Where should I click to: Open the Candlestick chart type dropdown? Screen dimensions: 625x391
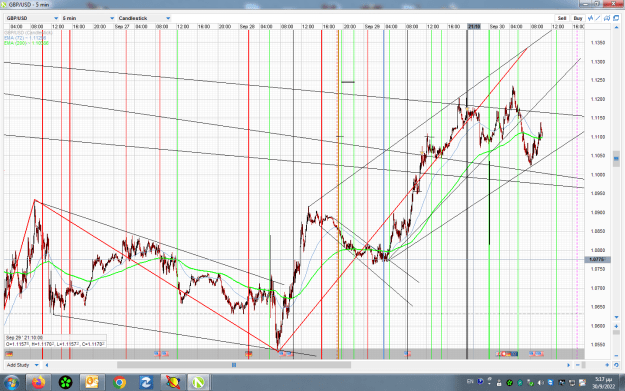[x=144, y=18]
